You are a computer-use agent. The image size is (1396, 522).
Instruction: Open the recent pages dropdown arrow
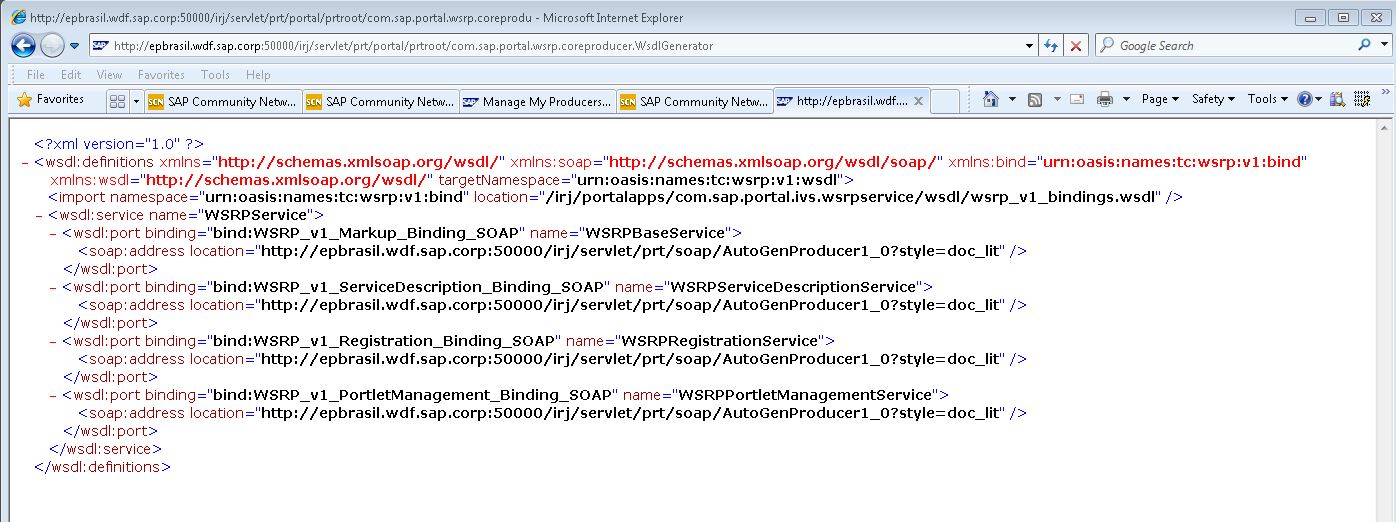click(74, 46)
